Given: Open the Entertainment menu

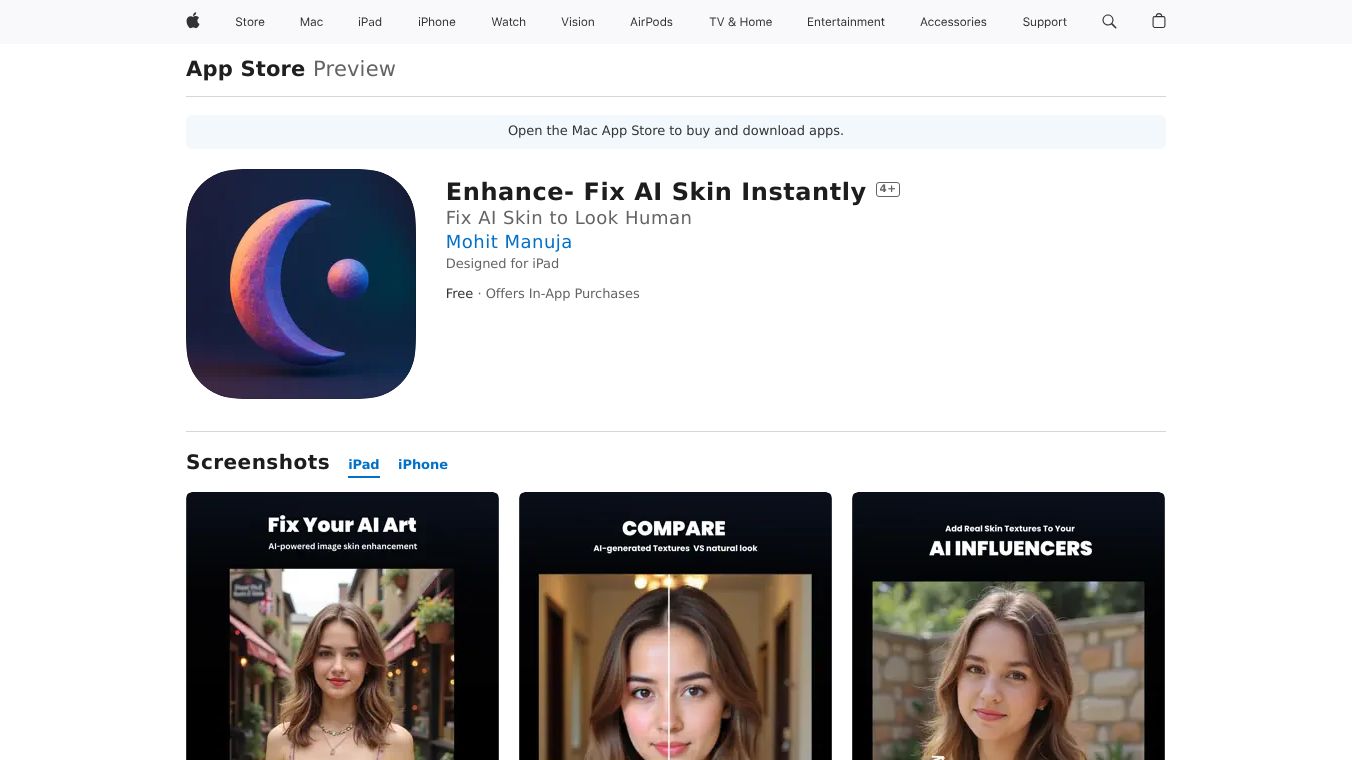Looking at the screenshot, I should point(846,22).
